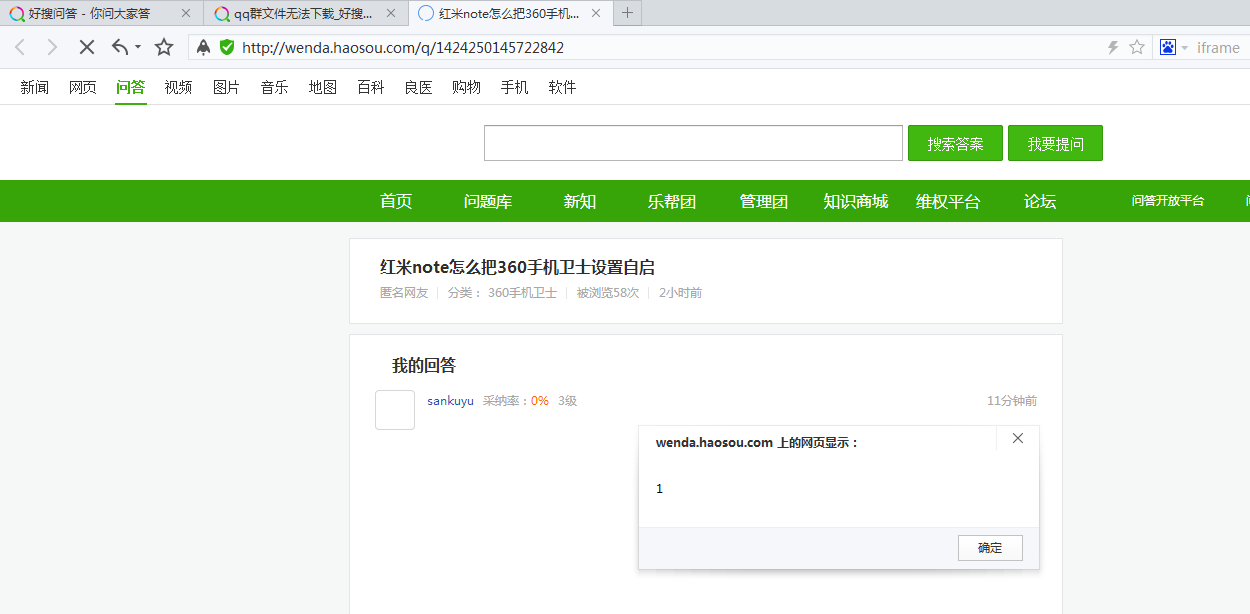Open the 良医 search category
The height and width of the screenshot is (614, 1250).
418,88
